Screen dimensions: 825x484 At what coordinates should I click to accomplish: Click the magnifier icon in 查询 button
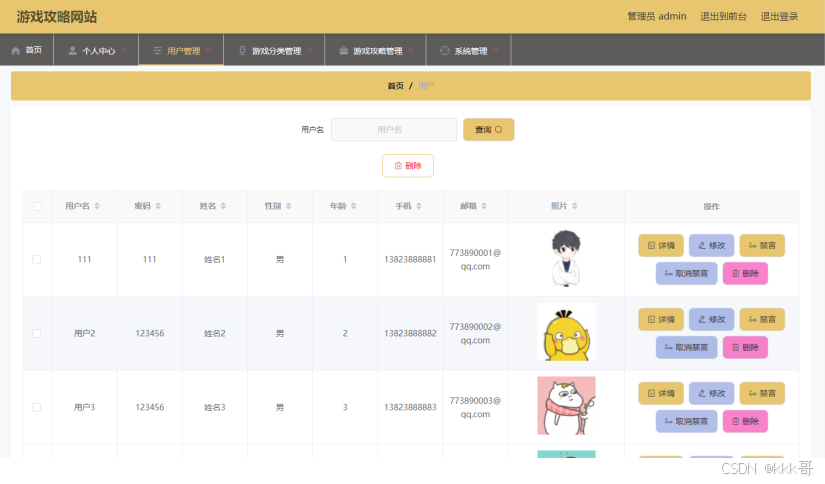(x=498, y=129)
